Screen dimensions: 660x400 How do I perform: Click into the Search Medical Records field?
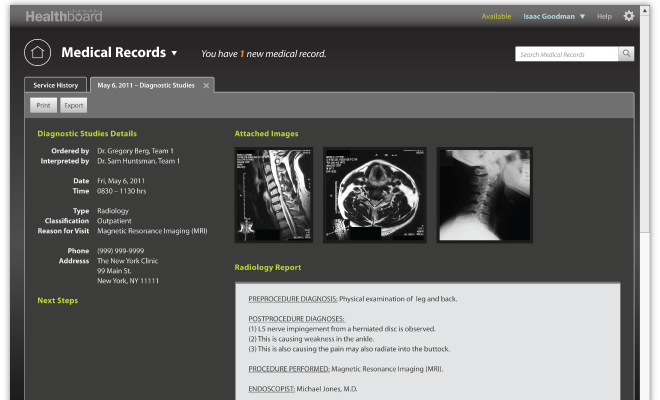pos(566,54)
